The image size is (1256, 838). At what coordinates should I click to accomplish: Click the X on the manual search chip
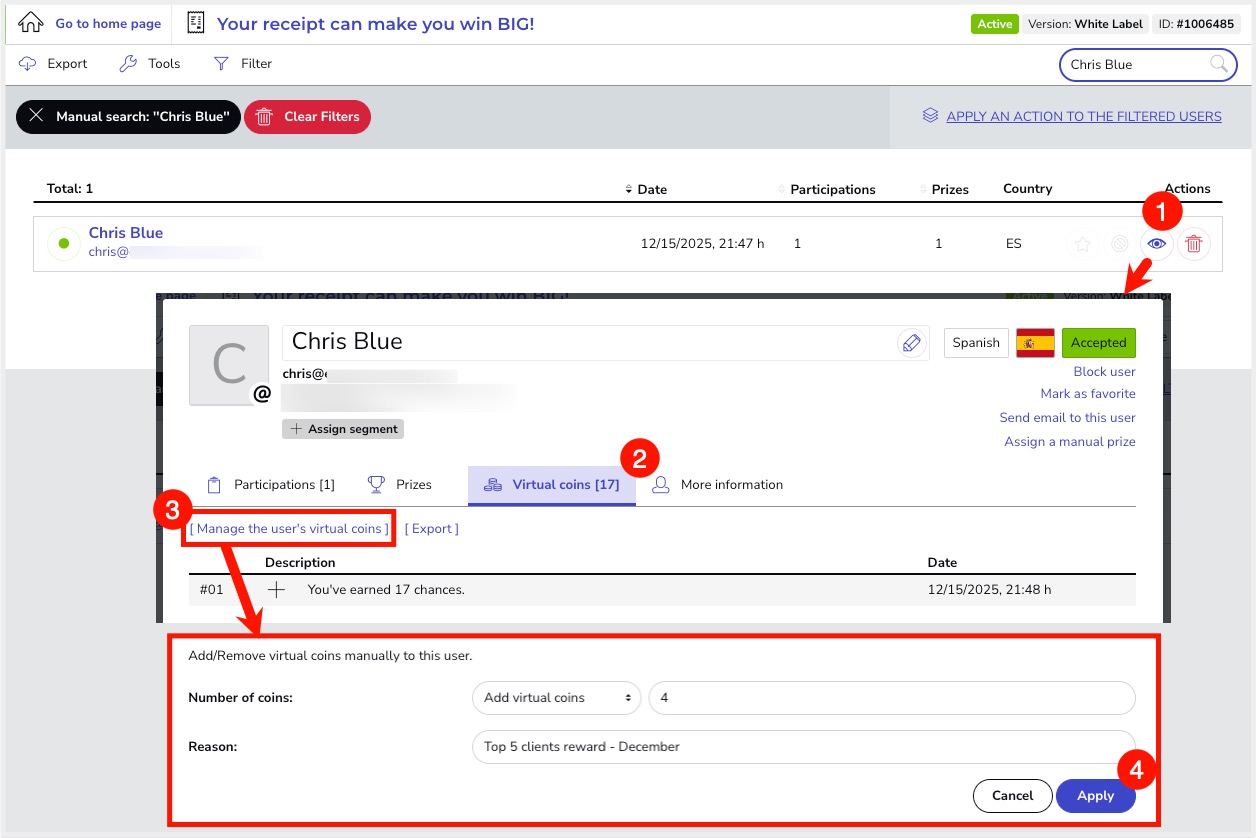tap(36, 116)
